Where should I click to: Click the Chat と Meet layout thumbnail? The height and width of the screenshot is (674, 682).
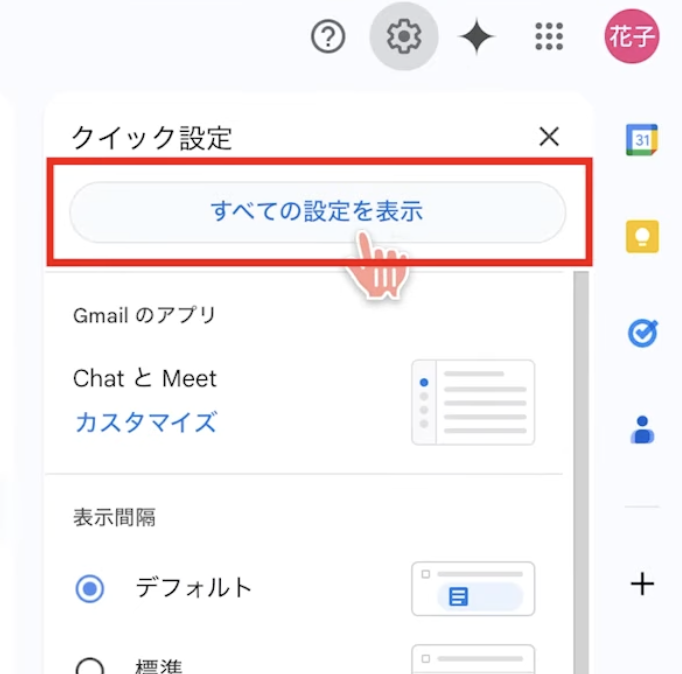(473, 402)
